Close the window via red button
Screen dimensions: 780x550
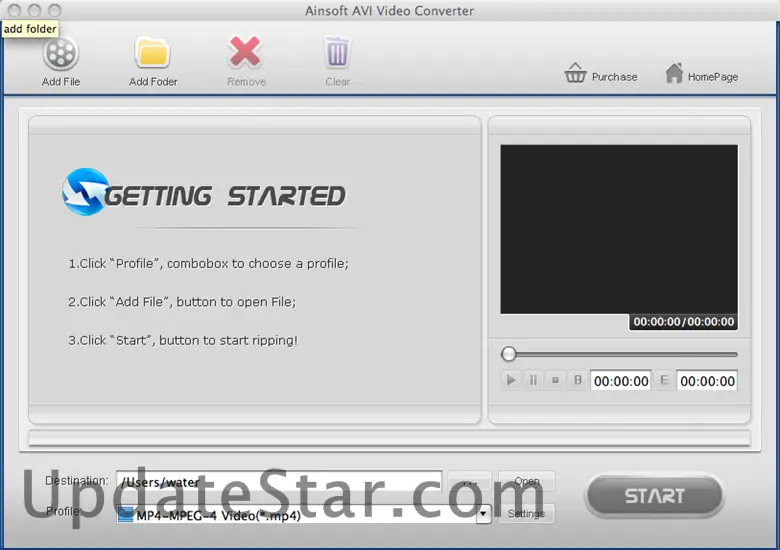[14, 10]
